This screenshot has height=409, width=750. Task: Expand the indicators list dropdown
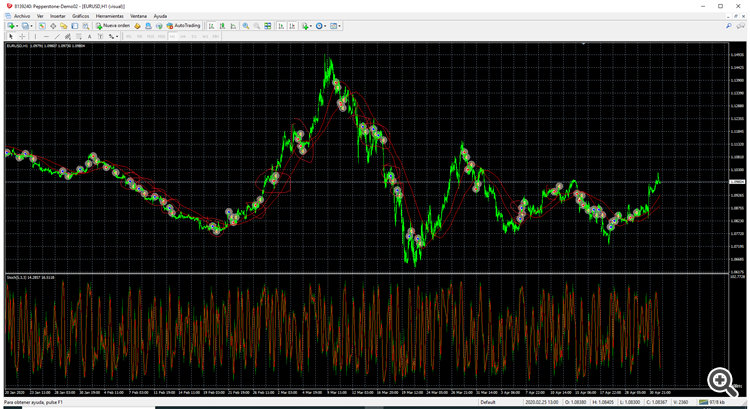pyautogui.click(x=312, y=26)
